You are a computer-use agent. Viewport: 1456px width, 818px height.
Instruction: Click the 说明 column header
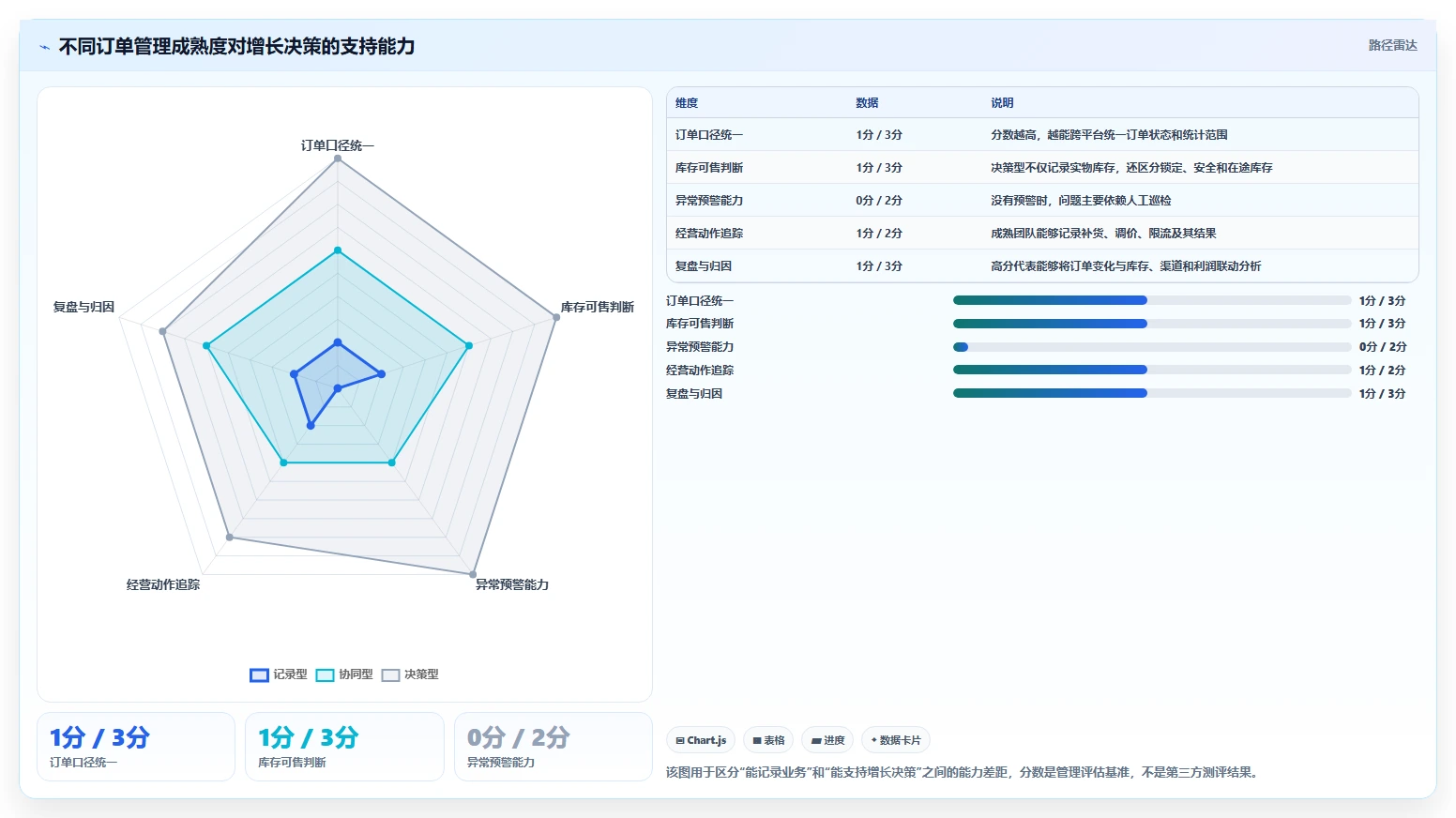(1002, 103)
